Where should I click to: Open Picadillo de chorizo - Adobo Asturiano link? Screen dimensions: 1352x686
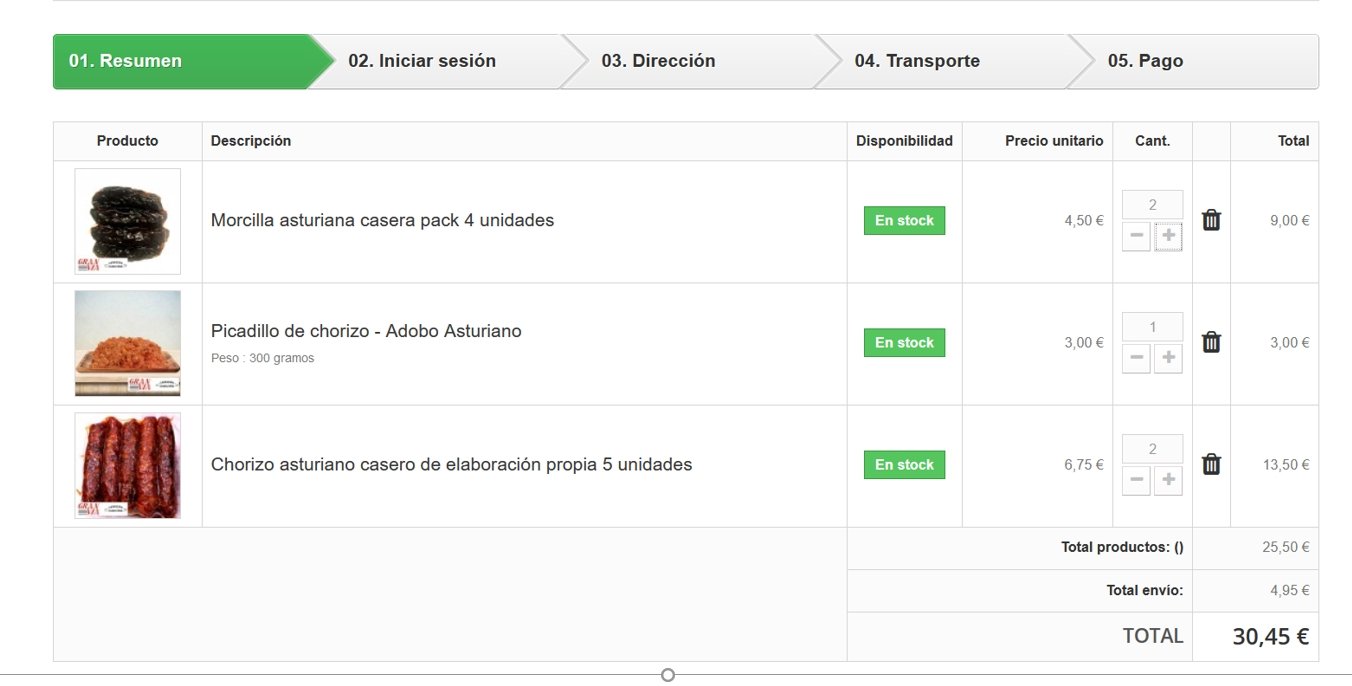(x=366, y=331)
